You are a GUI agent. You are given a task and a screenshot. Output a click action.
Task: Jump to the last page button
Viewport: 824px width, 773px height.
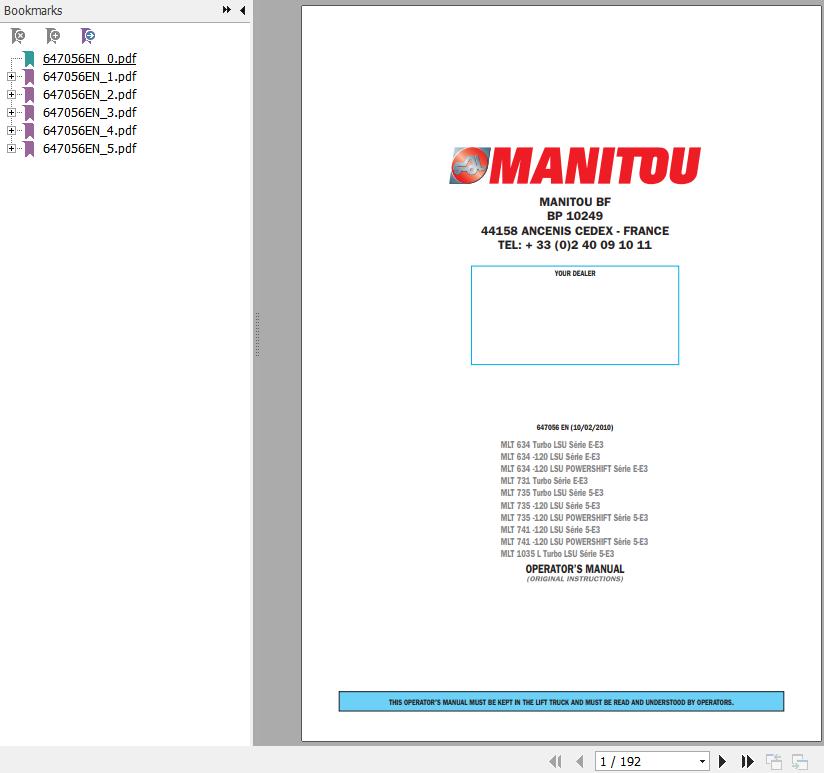[747, 761]
